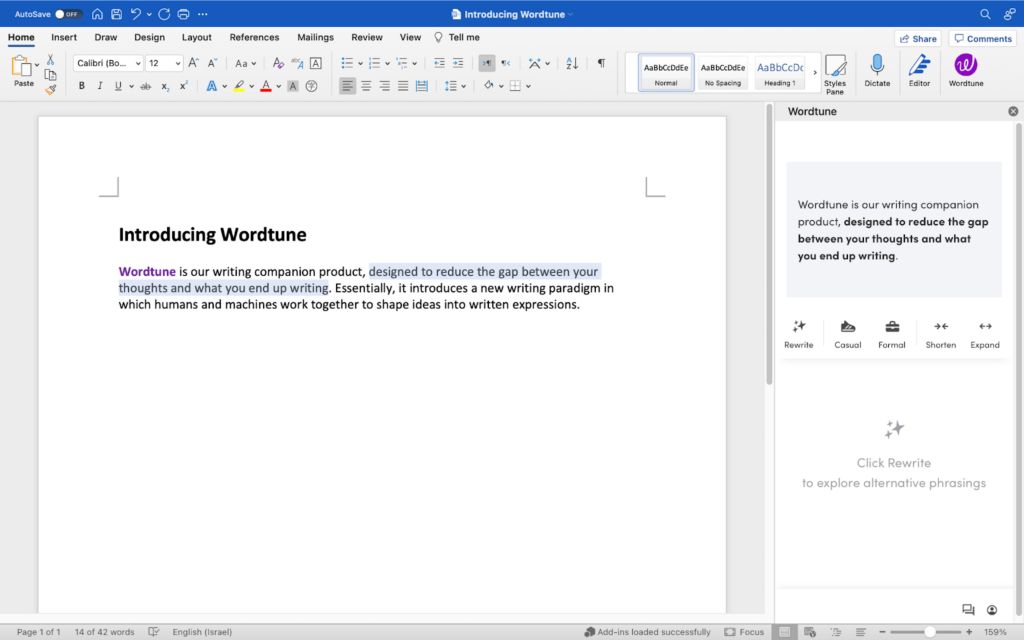The image size is (1024, 640).
Task: Open the Change Case Aa dropdown
Action: tap(246, 63)
